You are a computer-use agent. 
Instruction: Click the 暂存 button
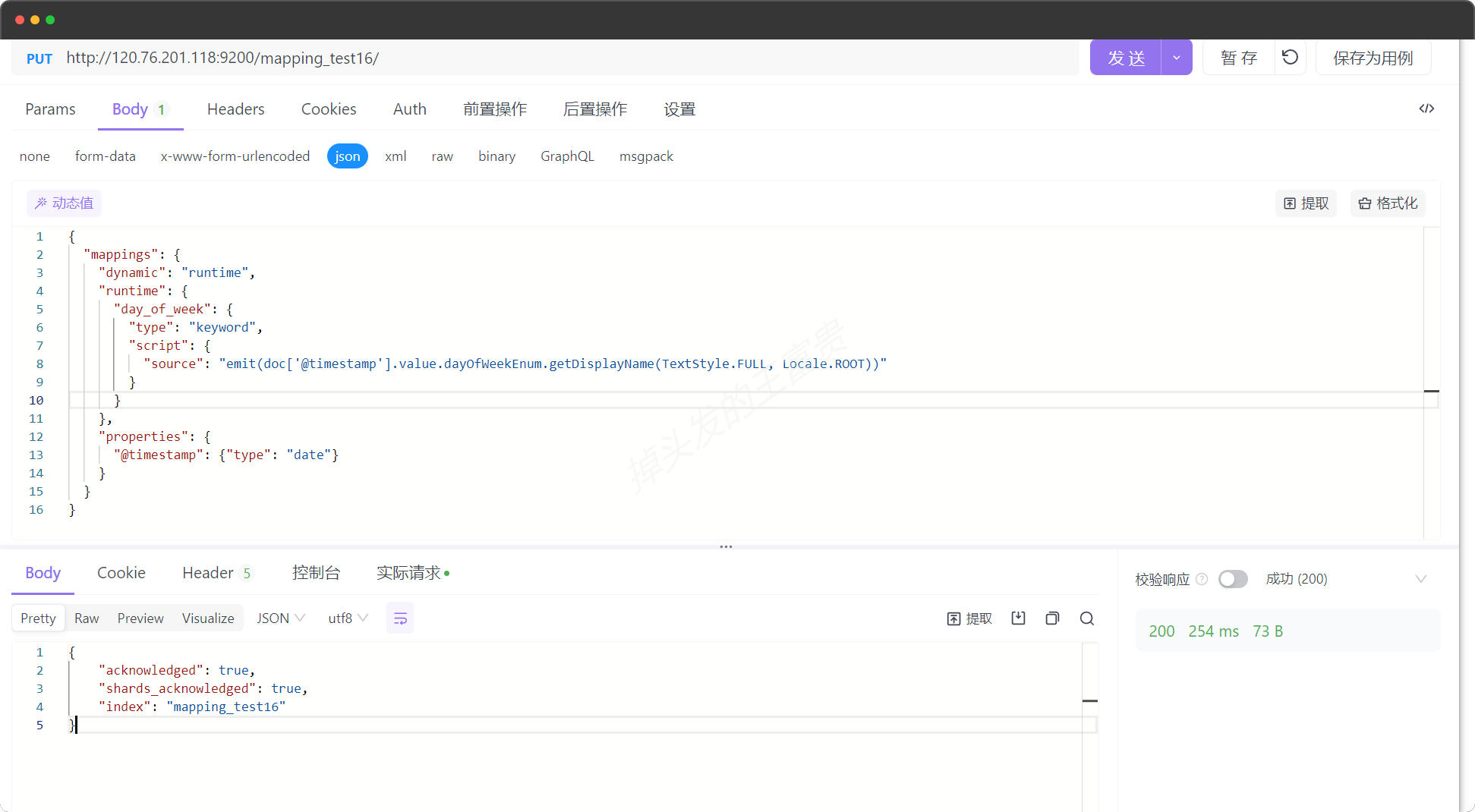(x=1239, y=58)
